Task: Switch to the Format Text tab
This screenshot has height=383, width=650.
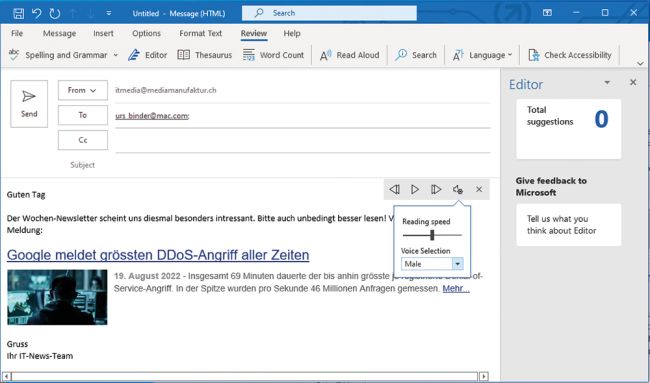Action: (201, 33)
